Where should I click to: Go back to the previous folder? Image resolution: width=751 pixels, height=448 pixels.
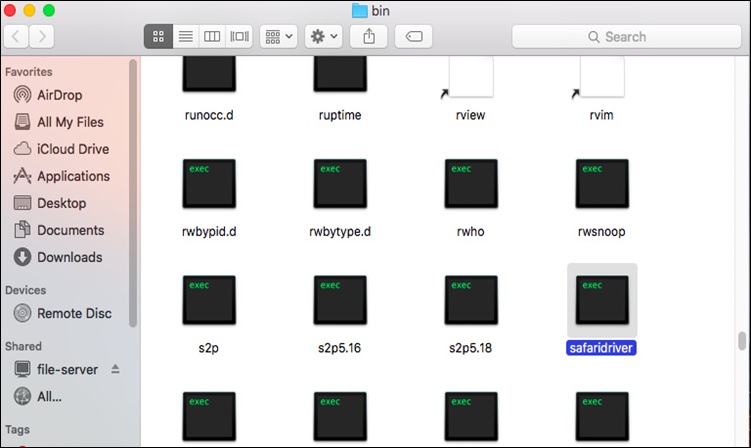[x=16, y=36]
